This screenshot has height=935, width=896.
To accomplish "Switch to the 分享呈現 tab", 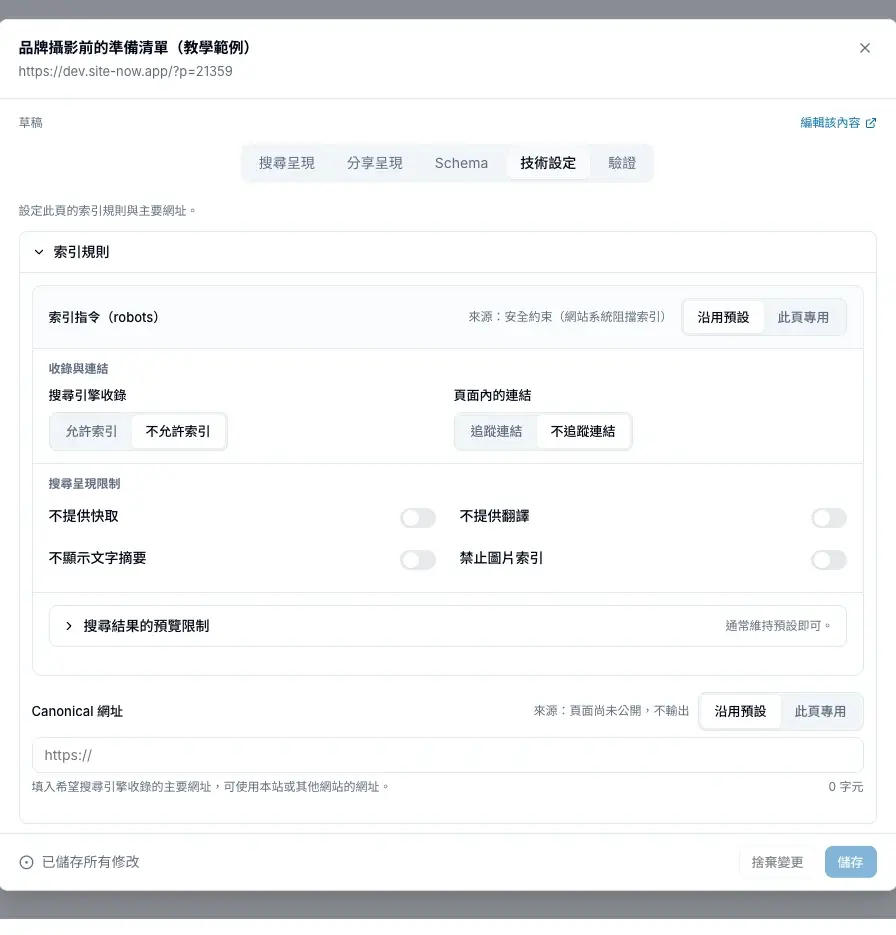I will point(375,163).
